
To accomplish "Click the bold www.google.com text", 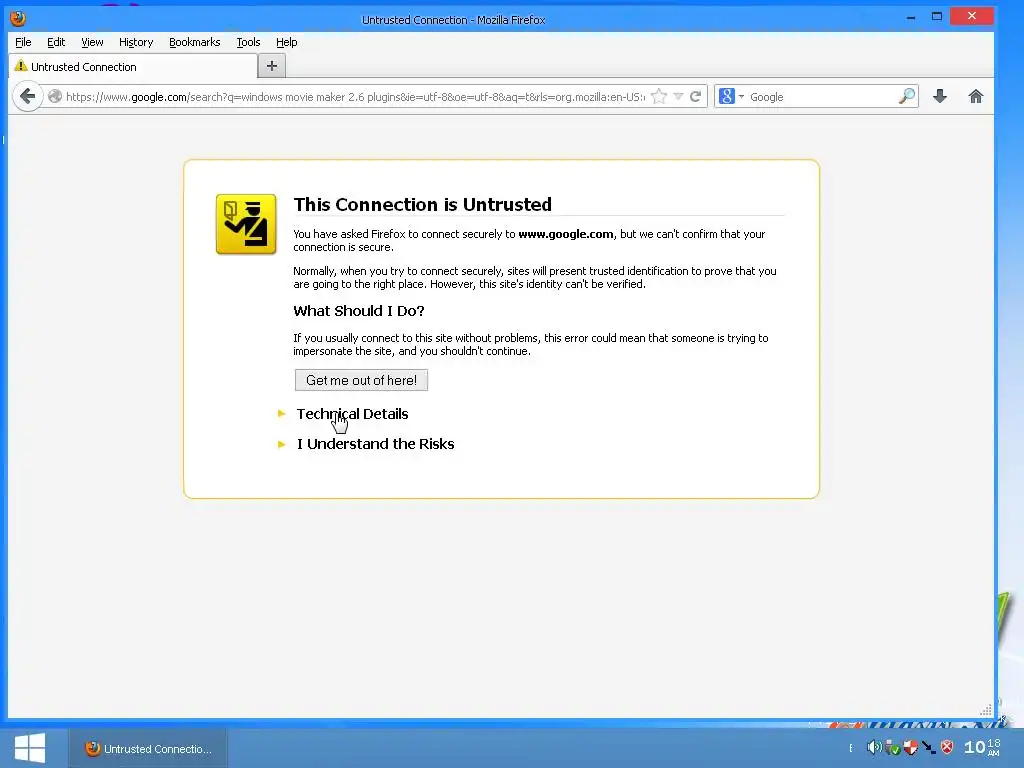I will 566,234.
